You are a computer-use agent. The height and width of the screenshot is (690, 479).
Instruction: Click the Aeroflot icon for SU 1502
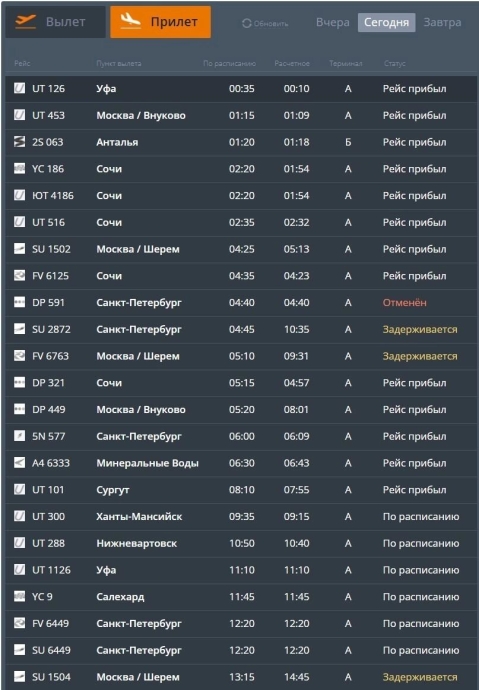19,249
